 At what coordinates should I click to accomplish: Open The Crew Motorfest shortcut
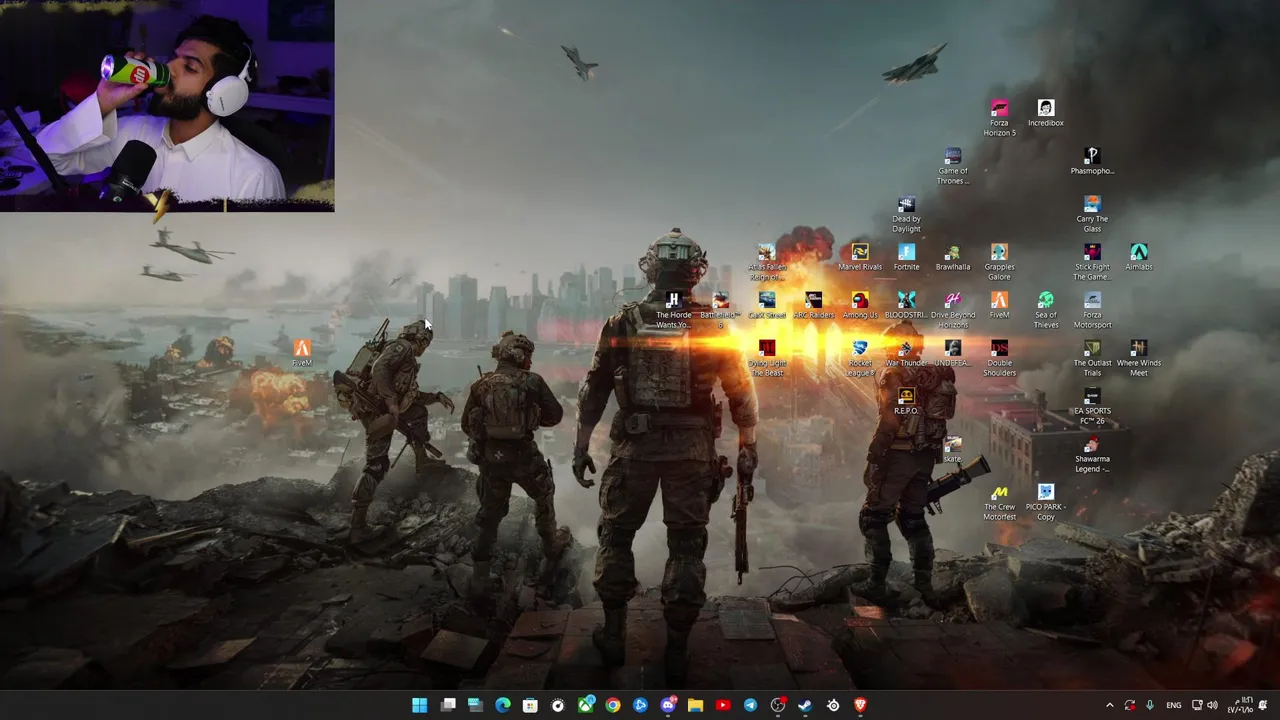click(x=999, y=501)
